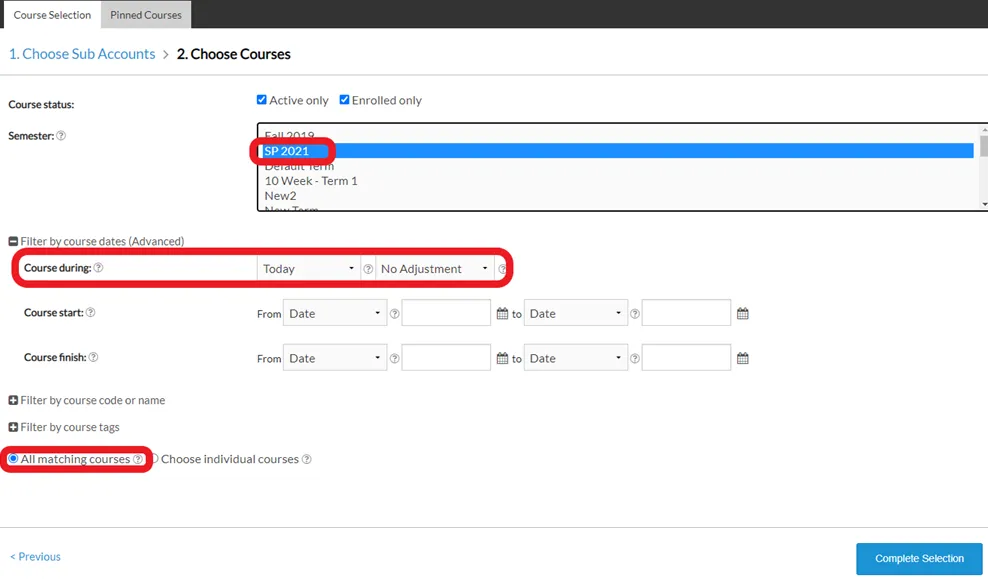The width and height of the screenshot is (988, 579).
Task: Open calendar picker for Course finish From date
Action: [502, 358]
